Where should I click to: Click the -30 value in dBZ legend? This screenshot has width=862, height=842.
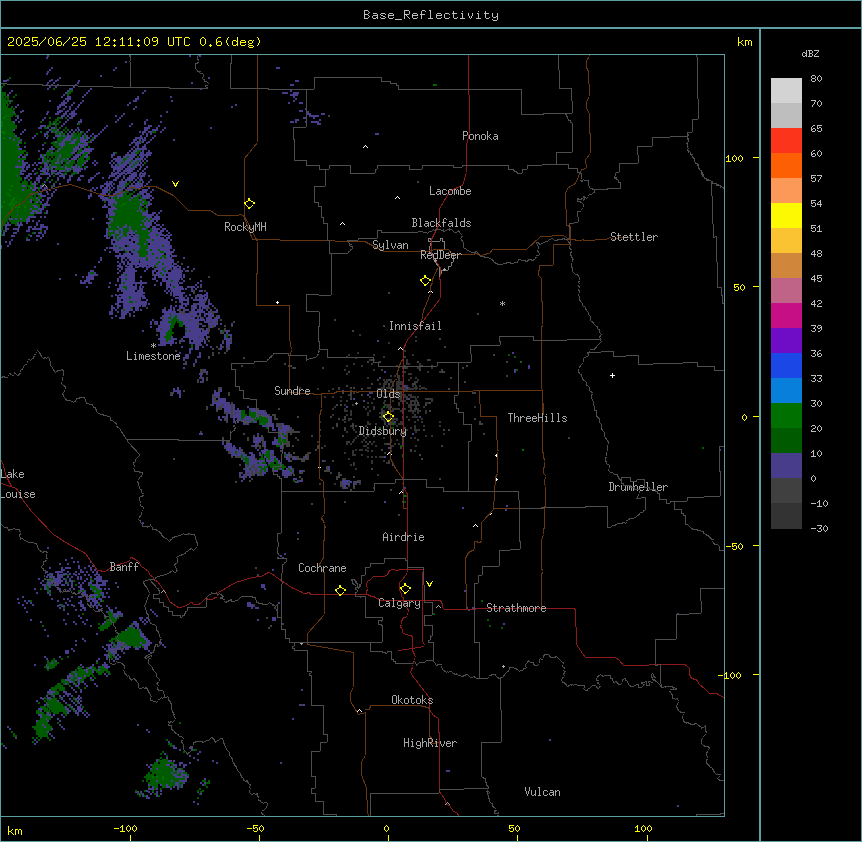pos(819,528)
